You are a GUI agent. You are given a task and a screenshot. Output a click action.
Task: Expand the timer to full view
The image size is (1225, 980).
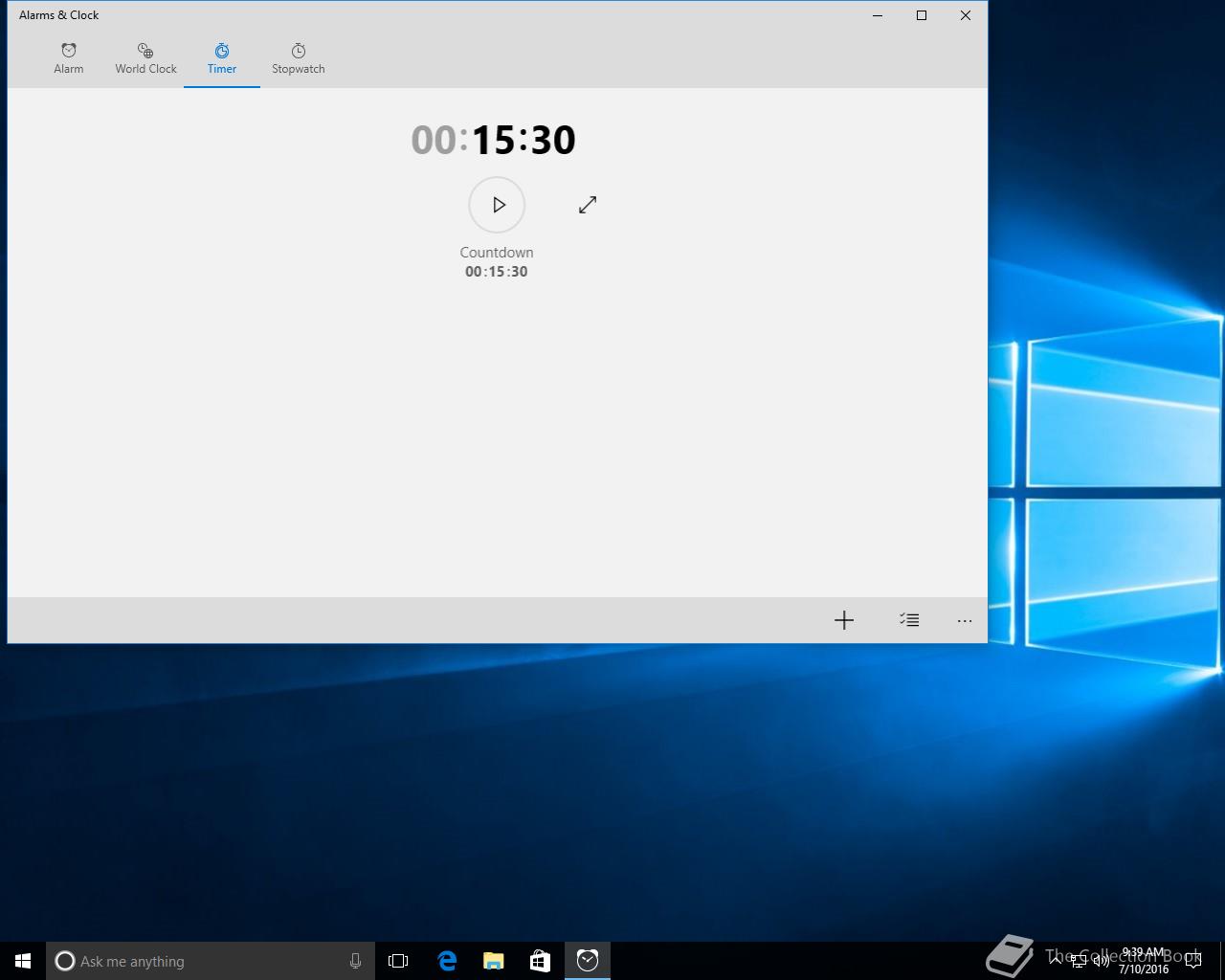[588, 205]
